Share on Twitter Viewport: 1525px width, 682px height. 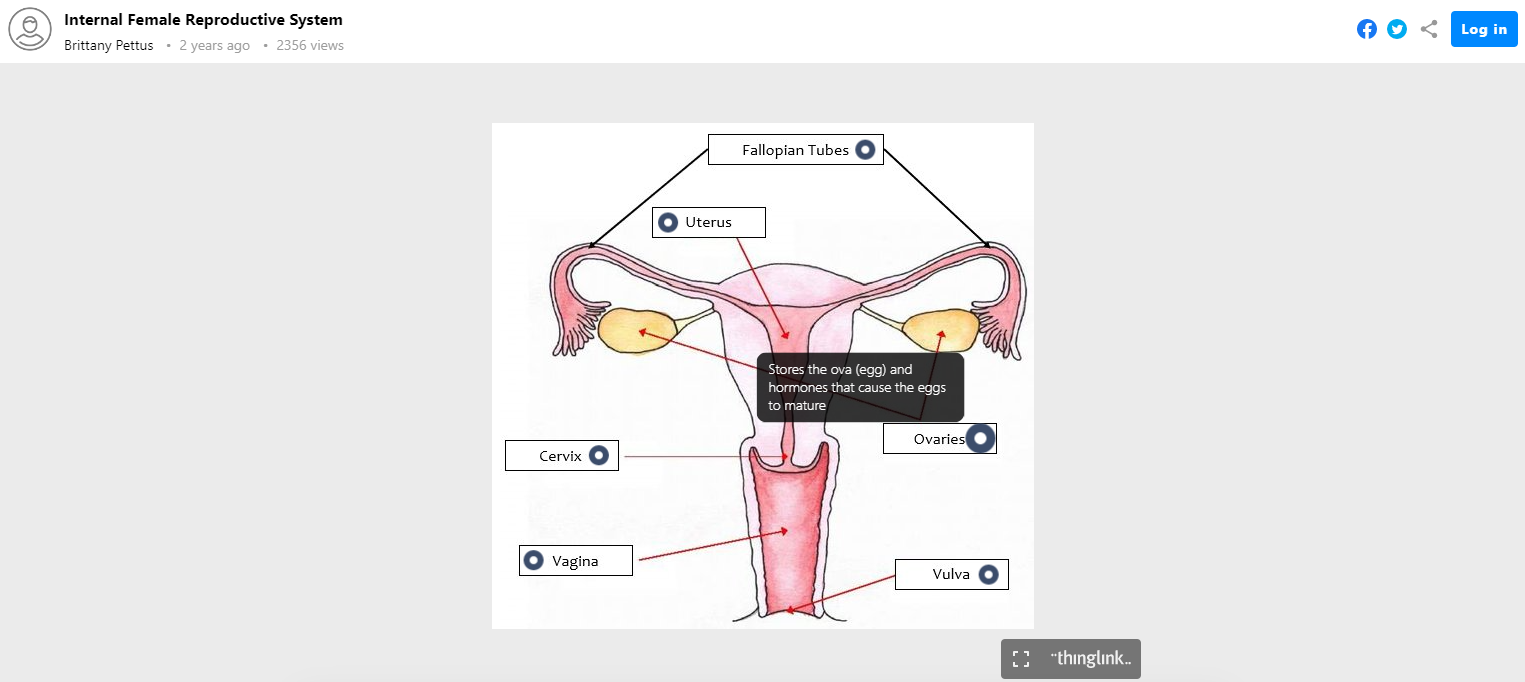tap(1397, 29)
